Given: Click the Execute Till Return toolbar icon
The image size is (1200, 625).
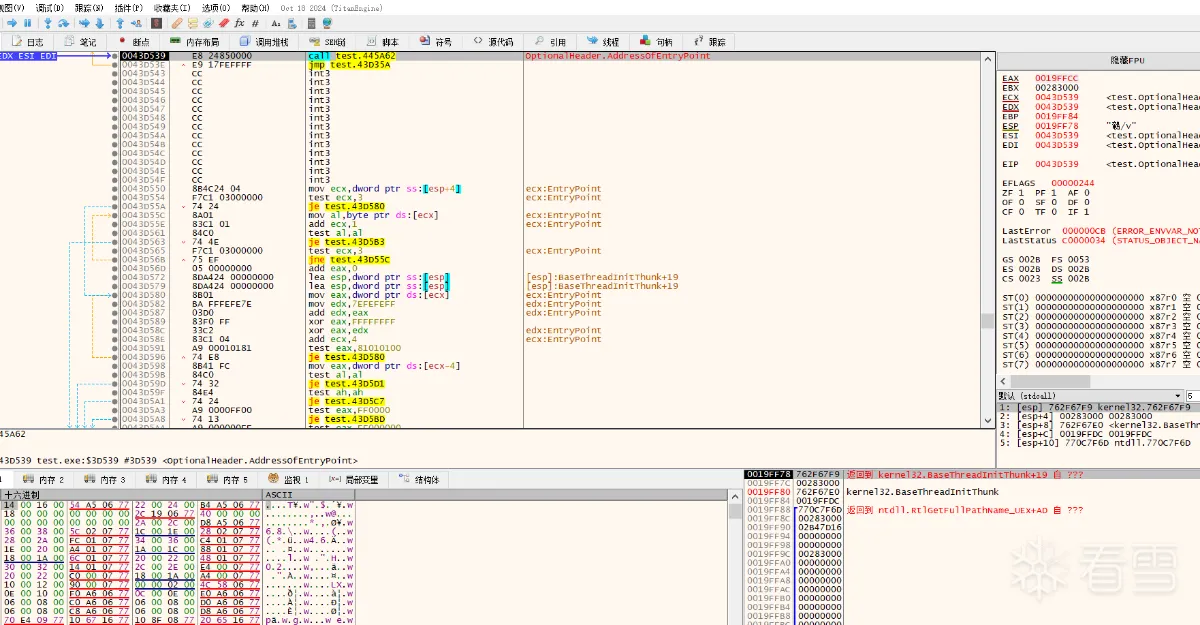Looking at the screenshot, I should 120,23.
